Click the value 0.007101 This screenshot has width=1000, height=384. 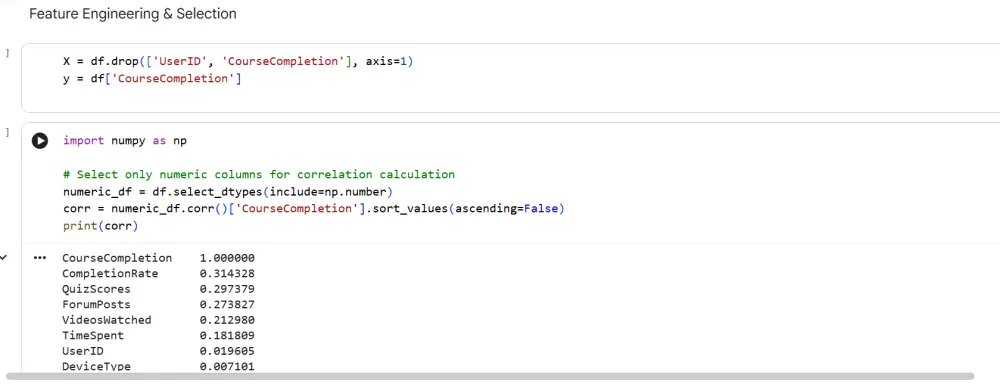[227, 366]
